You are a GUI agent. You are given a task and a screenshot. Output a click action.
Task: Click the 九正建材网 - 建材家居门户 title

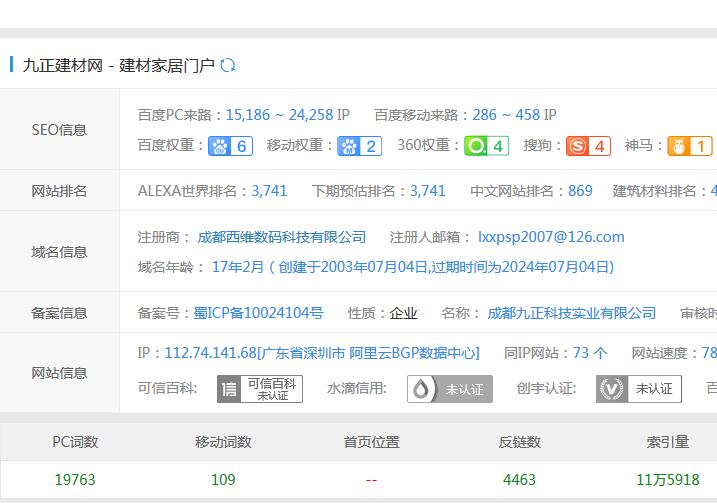coord(118,65)
